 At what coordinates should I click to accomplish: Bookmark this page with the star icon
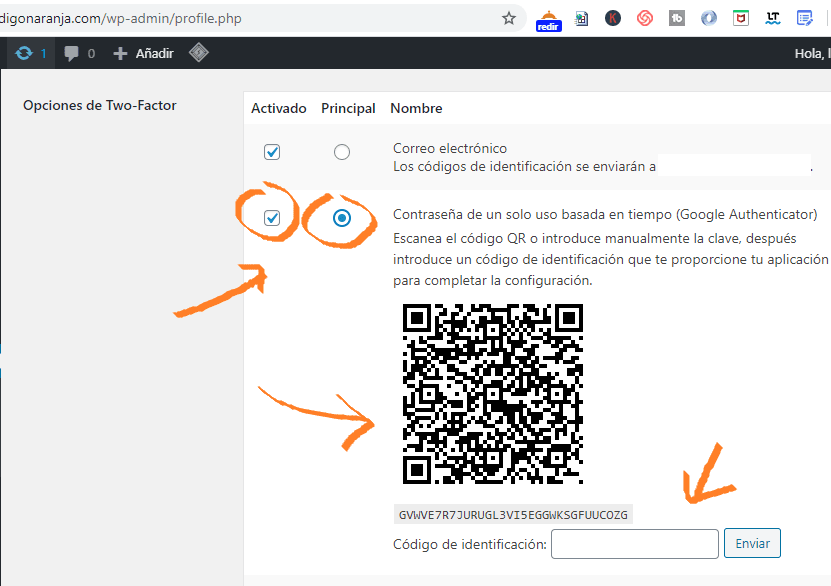point(509,19)
